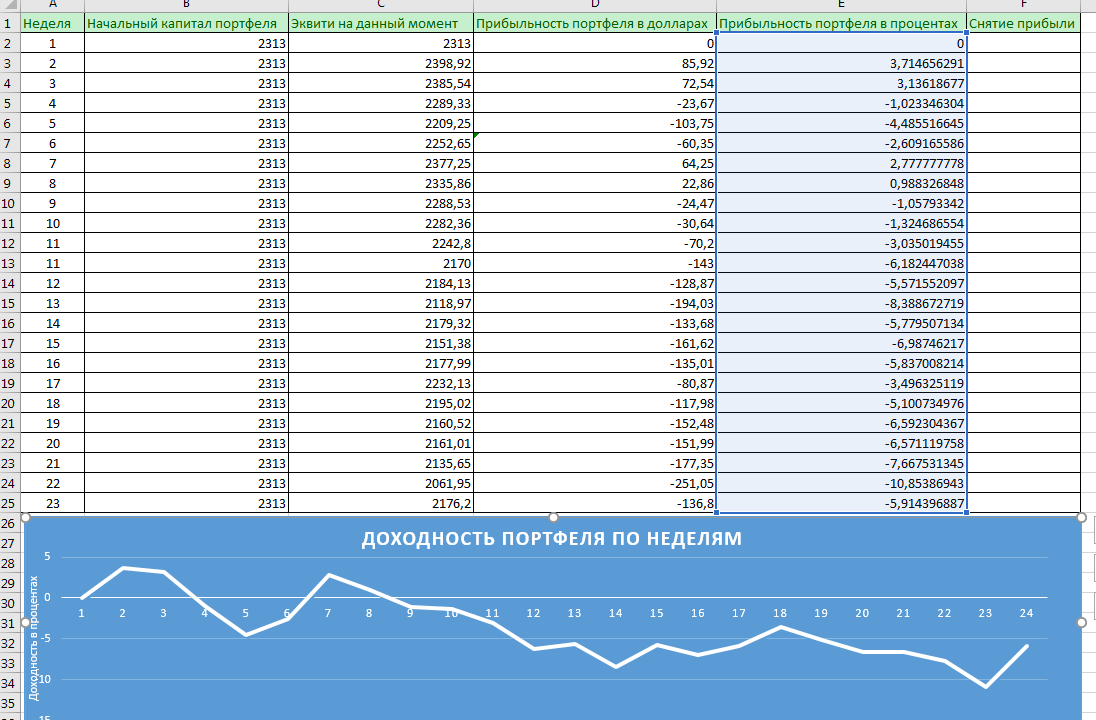Select the column B header
1096x720 pixels.
[186, 5]
